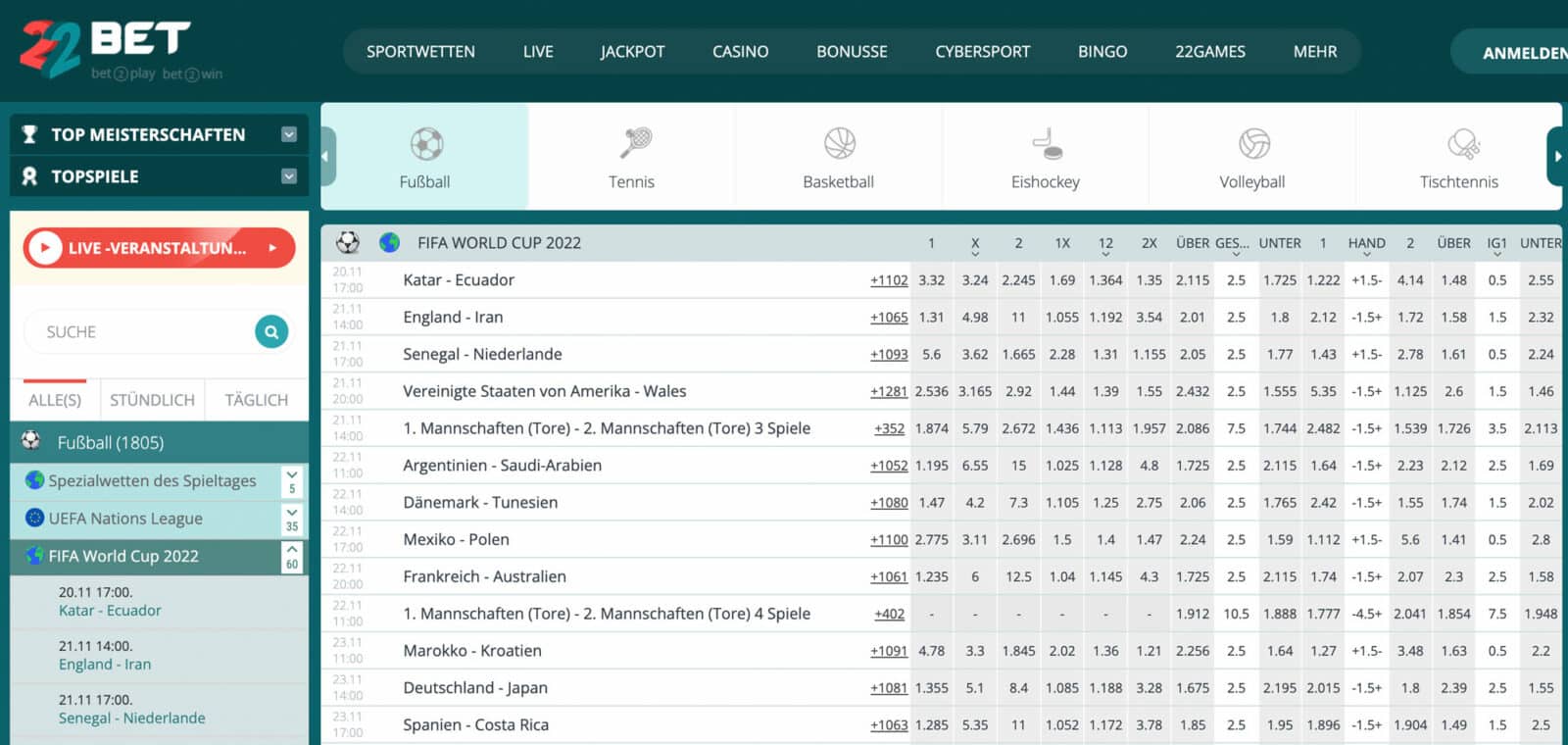The width and height of the screenshot is (1568, 745).
Task: Select odds 1.31 for England win
Action: point(931,318)
